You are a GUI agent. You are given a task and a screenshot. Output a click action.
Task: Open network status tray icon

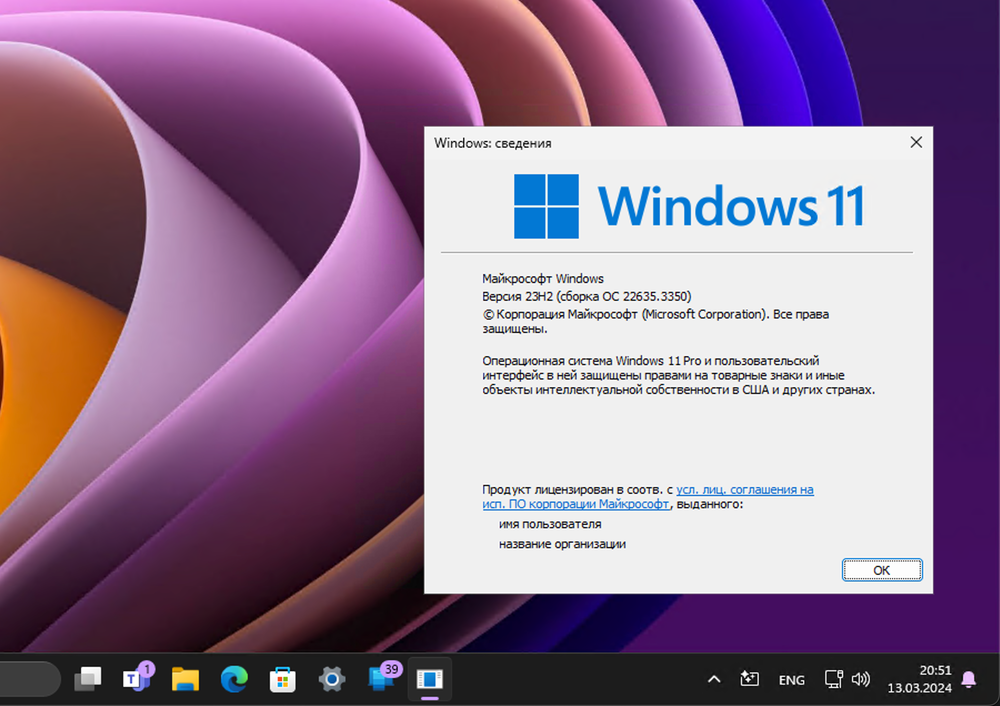[x=833, y=679]
